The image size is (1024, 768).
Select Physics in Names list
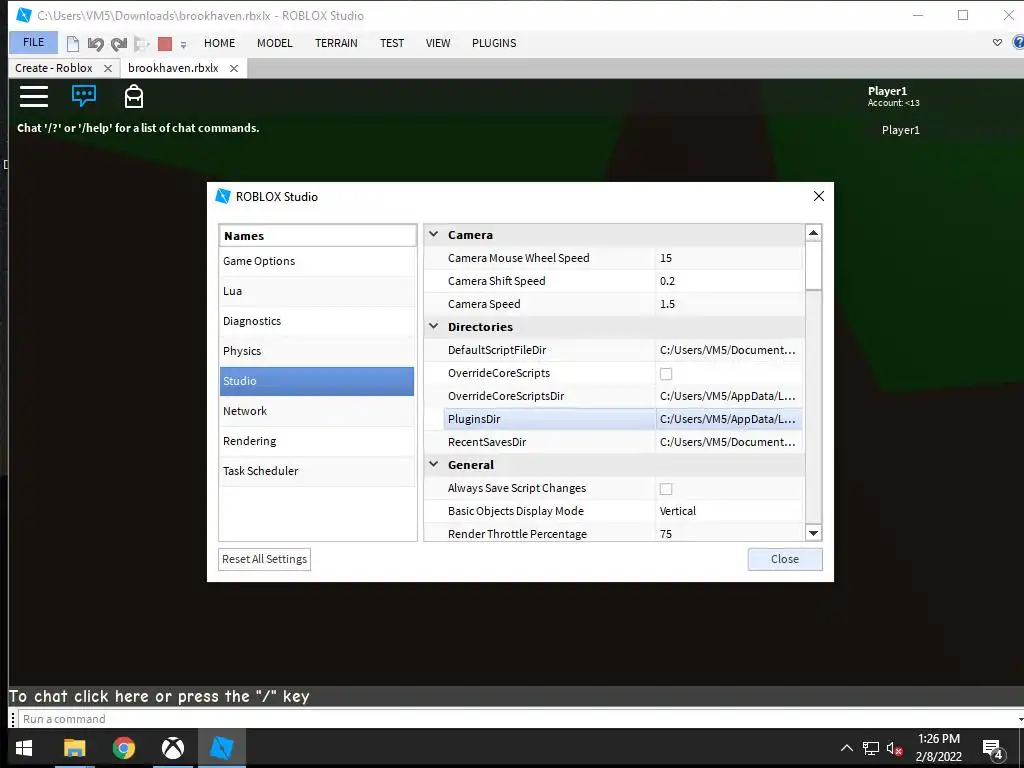tap(317, 351)
